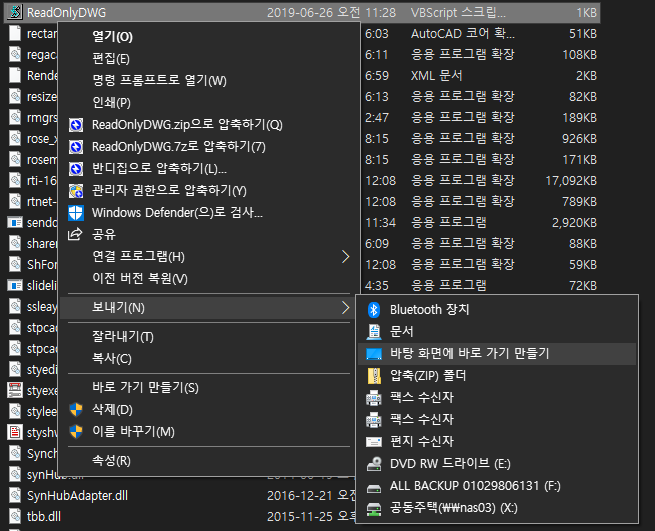Select the tbb.dll file name
The width and height of the screenshot is (655, 531).
44,516
